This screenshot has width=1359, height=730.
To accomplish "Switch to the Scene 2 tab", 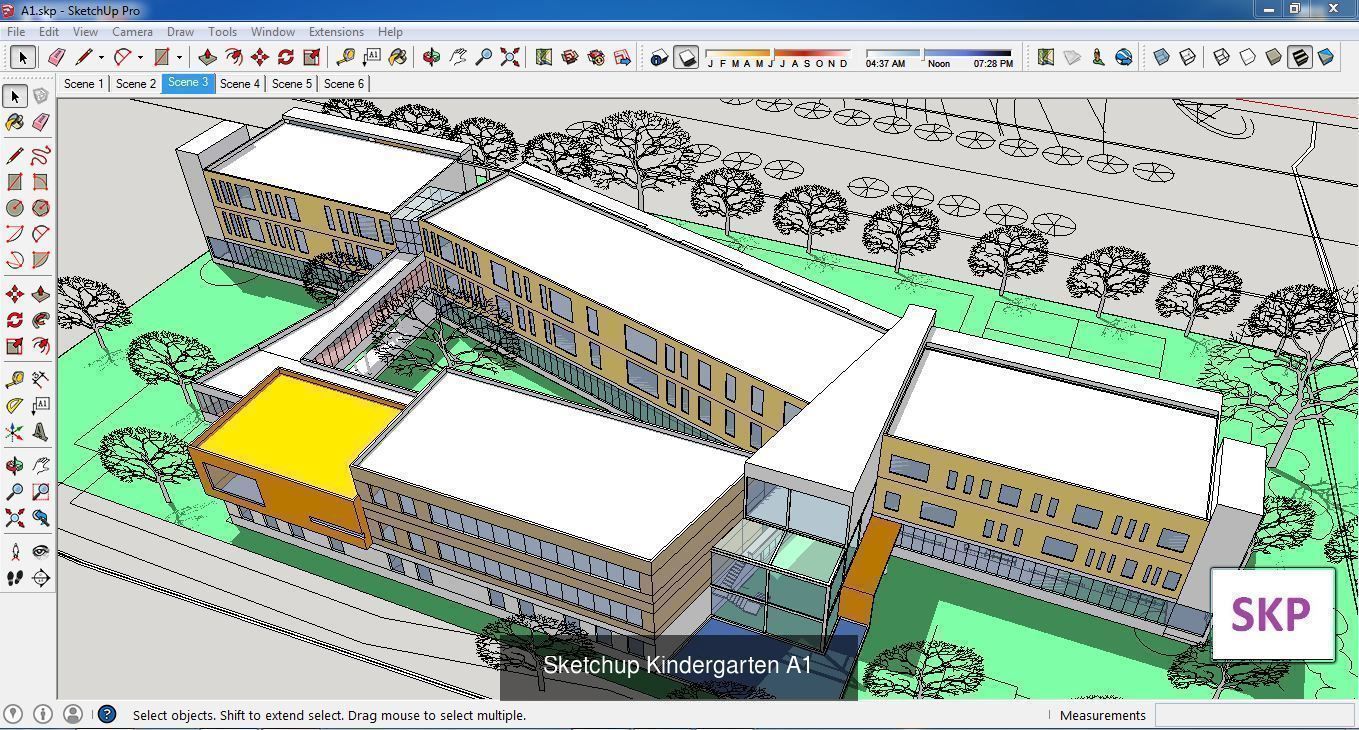I will pyautogui.click(x=136, y=83).
